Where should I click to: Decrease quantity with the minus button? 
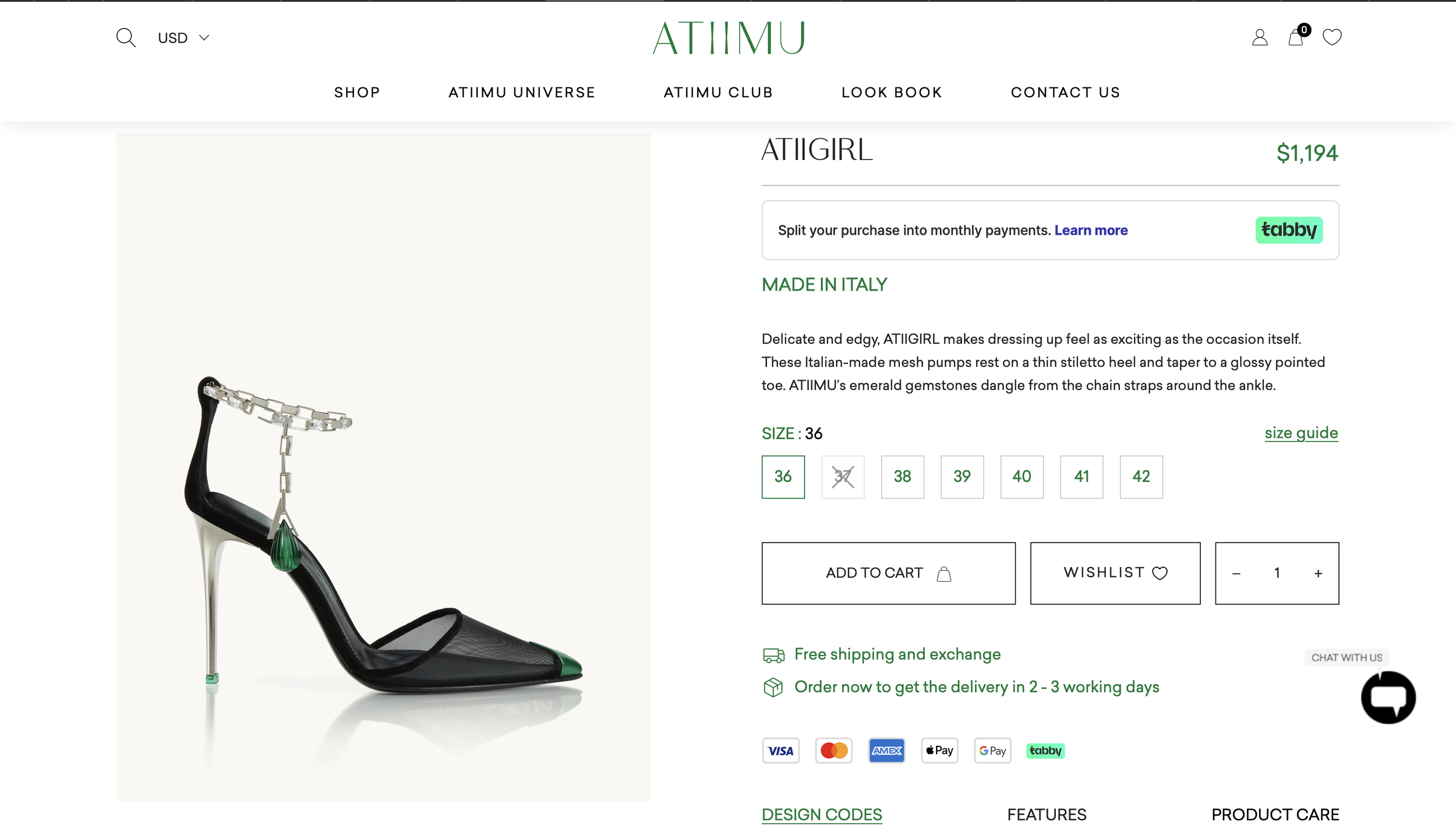(1236, 573)
